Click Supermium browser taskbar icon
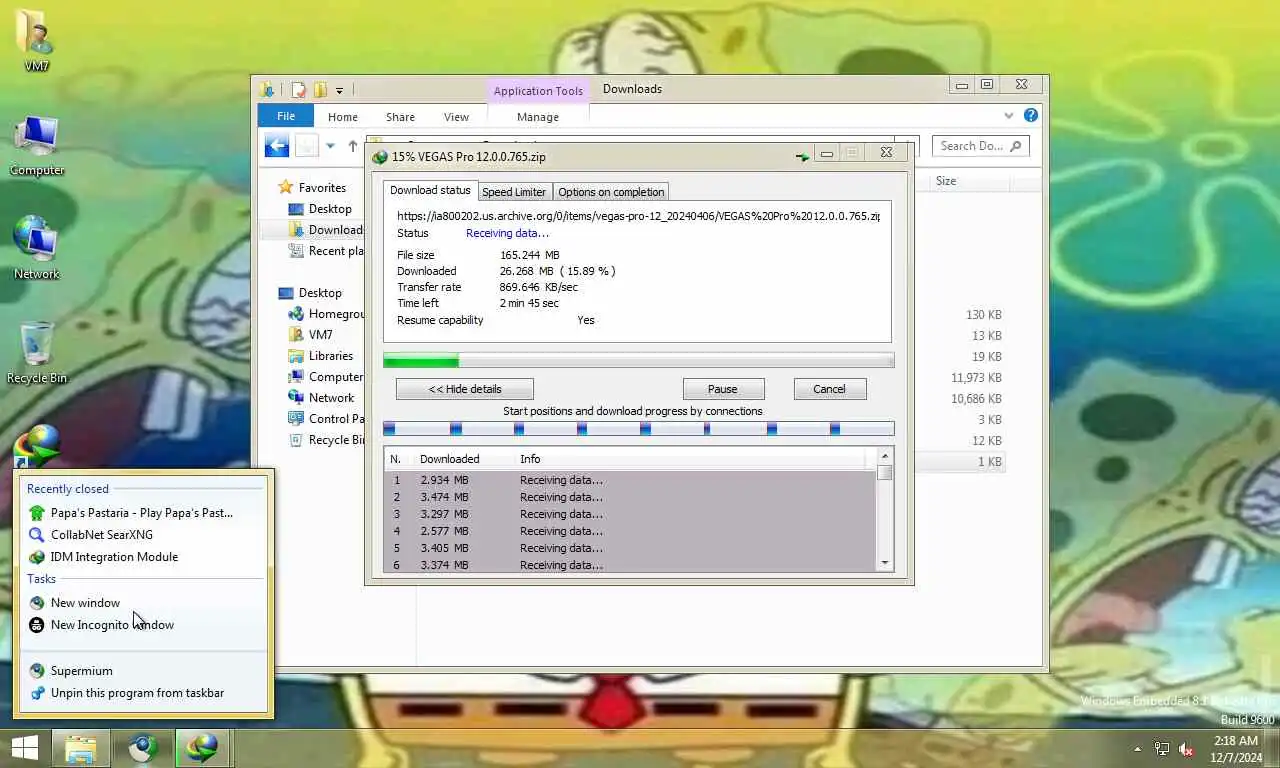The image size is (1280, 768). pos(143,748)
